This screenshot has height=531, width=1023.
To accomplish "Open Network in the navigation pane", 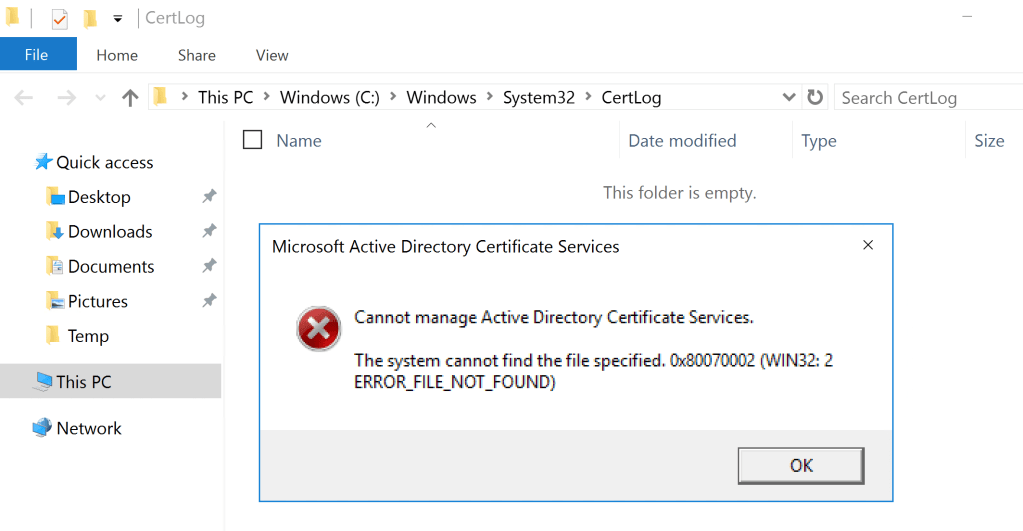I will pos(88,428).
